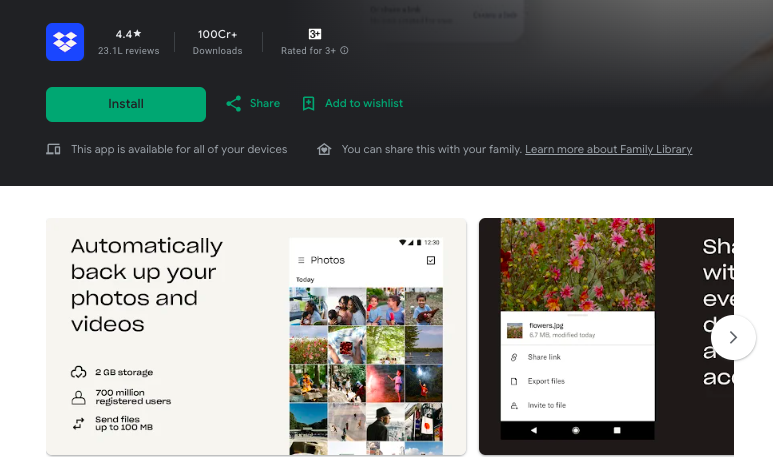Click the 100Cr+ downloads count
The image size is (773, 471).
pos(217,34)
